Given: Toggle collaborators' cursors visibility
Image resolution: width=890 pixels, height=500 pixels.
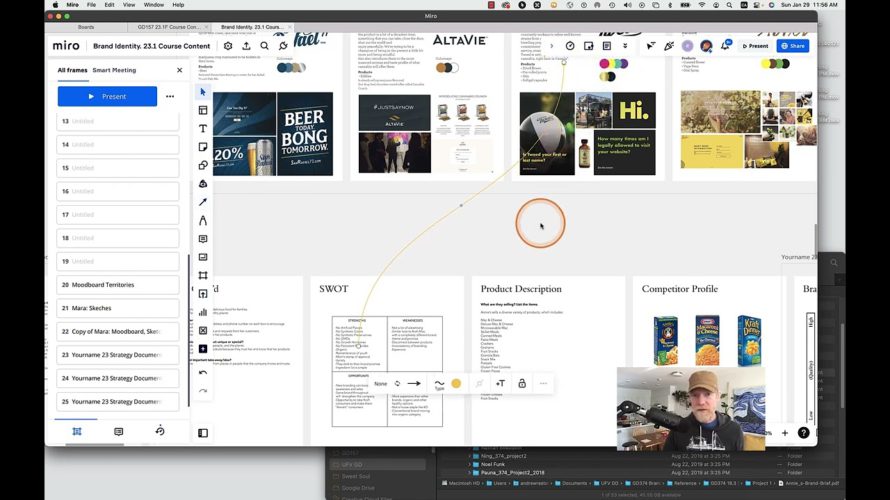Looking at the screenshot, I should click(650, 46).
